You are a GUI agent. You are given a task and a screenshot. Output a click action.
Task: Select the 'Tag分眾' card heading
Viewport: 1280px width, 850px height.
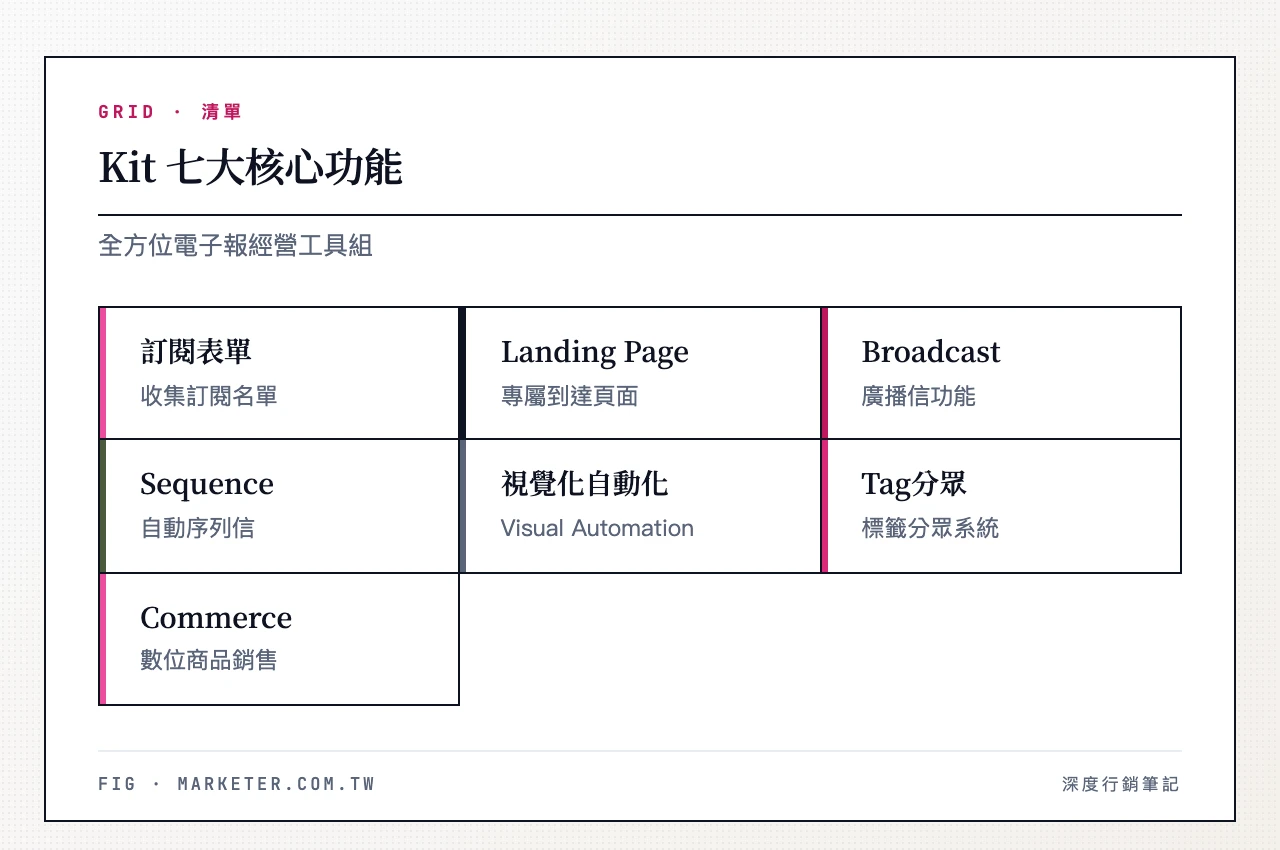914,484
